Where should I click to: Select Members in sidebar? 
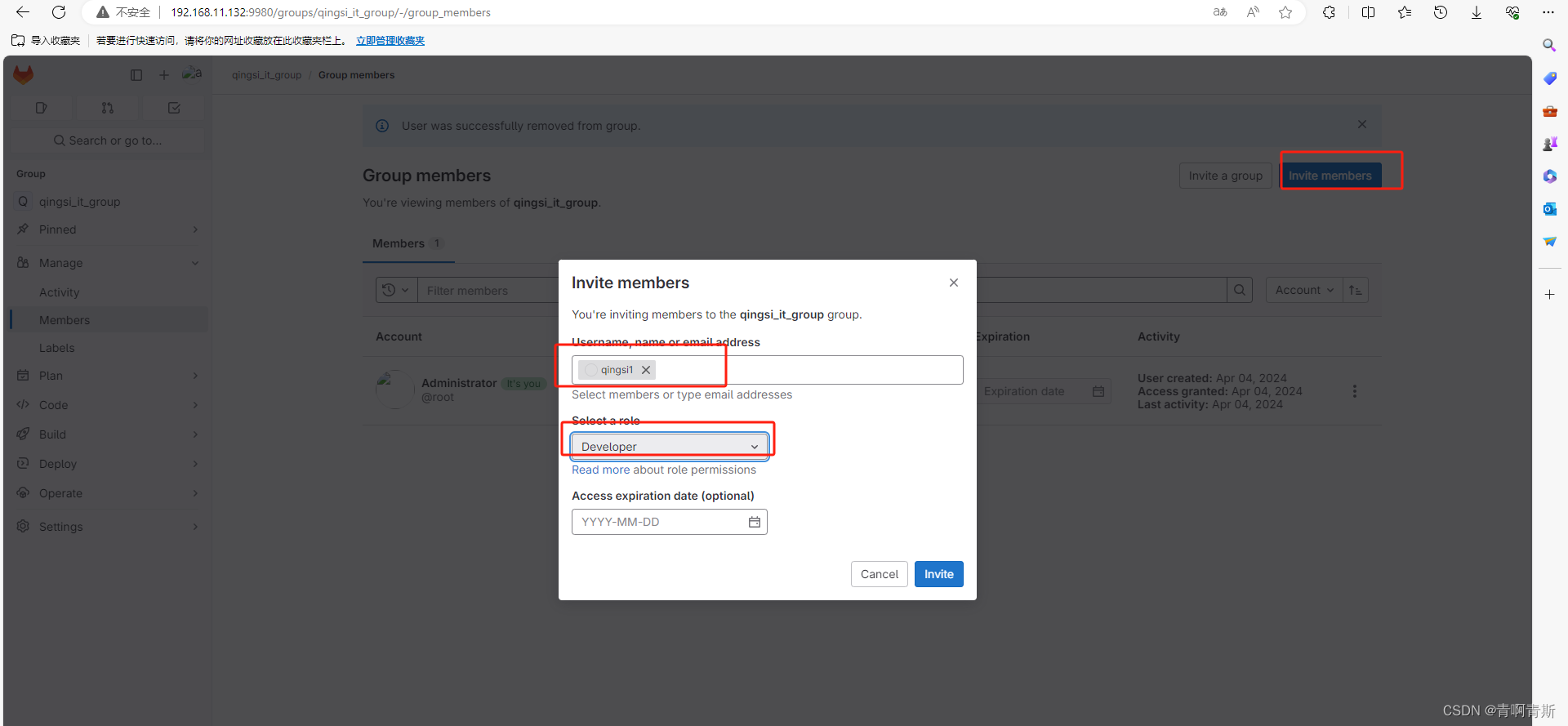(x=108, y=320)
